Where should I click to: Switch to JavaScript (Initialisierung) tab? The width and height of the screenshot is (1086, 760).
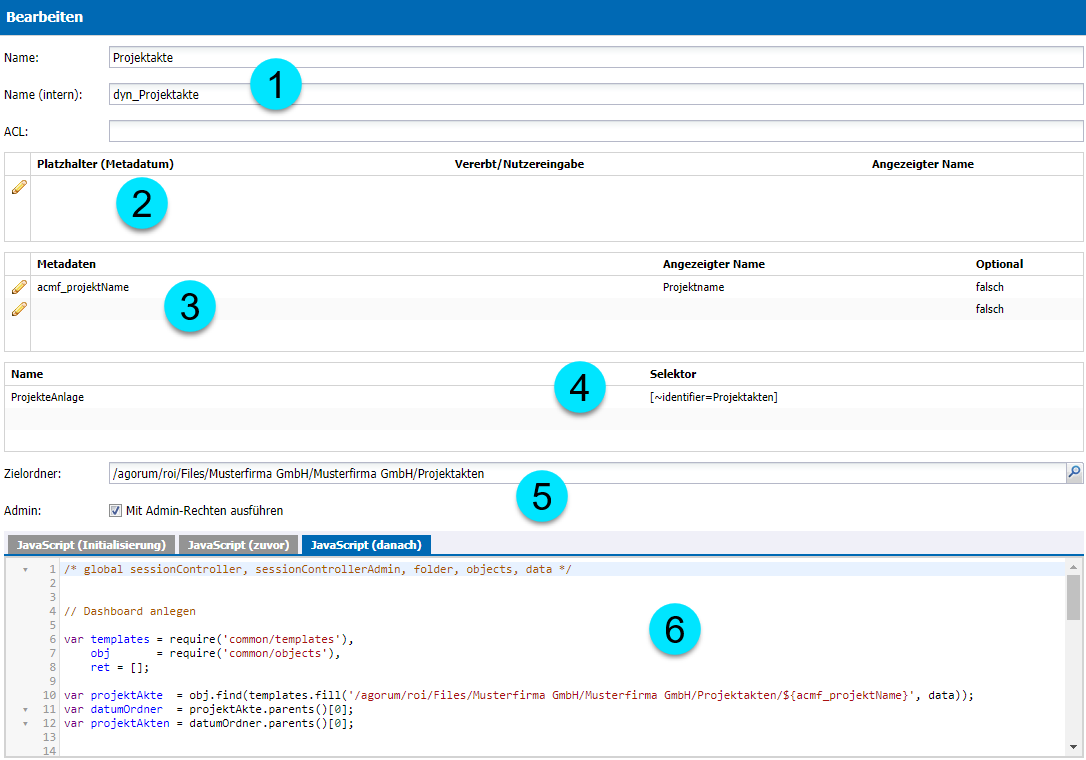pyautogui.click(x=91, y=545)
